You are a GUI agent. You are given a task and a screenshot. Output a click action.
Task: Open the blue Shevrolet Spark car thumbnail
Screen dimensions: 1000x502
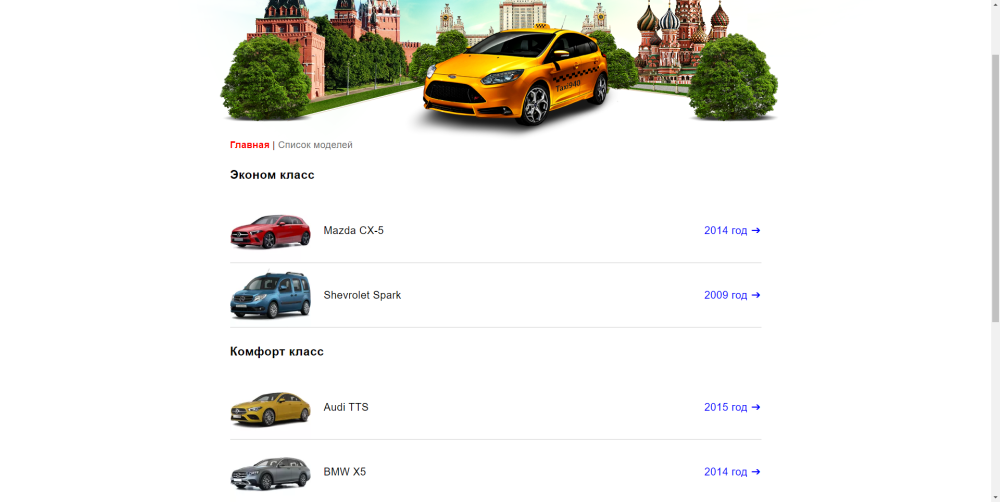(270, 295)
